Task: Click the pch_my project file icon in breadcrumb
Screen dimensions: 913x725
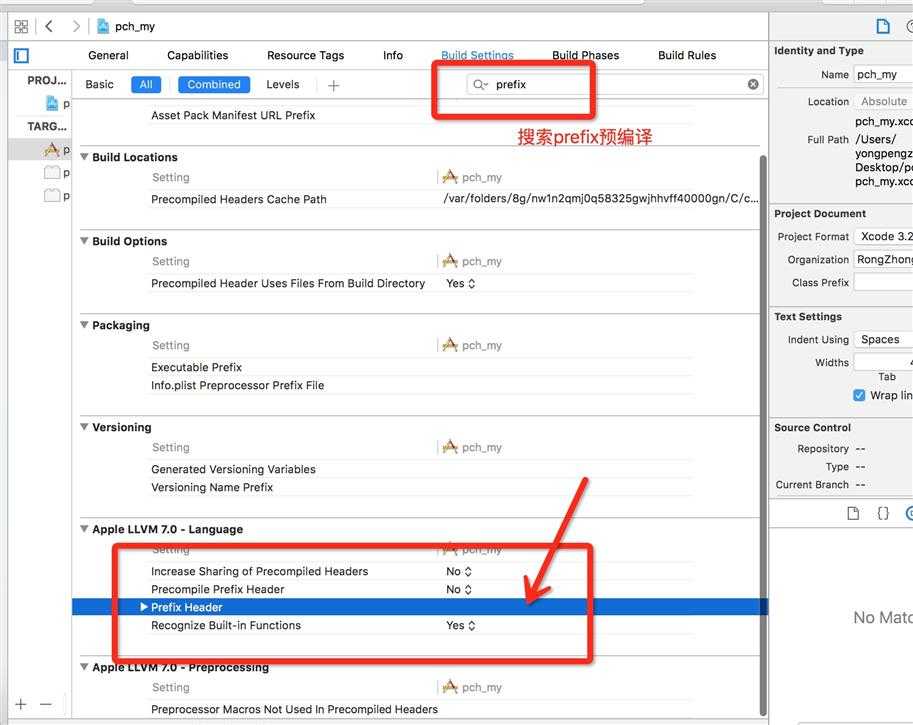Action: (x=103, y=26)
